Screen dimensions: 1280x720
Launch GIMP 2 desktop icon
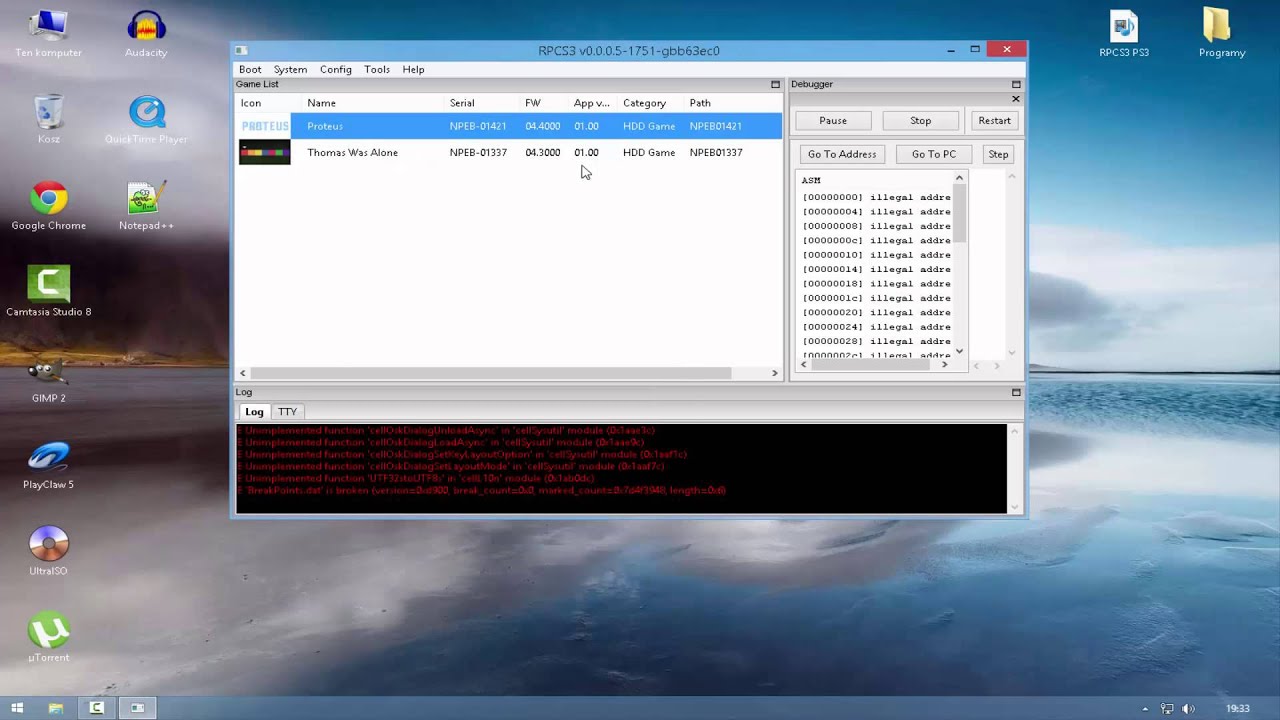[x=48, y=378]
